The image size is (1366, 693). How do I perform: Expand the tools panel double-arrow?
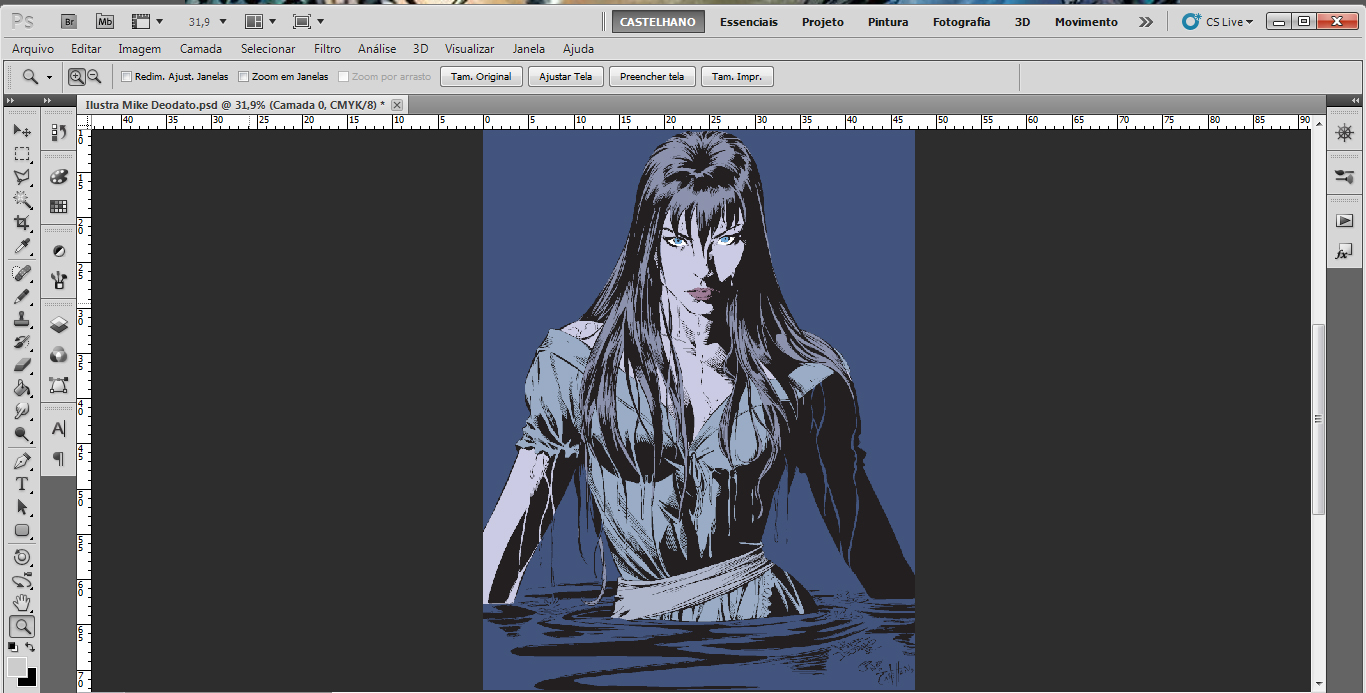(x=12, y=101)
